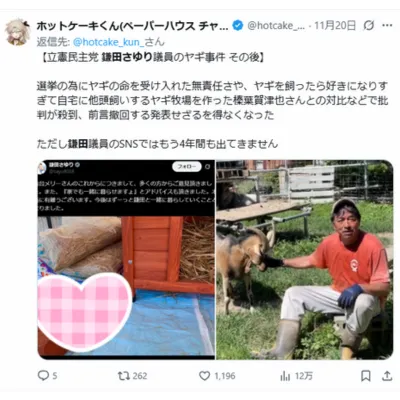Bookmark this post
This screenshot has height=400, width=400.
click(366, 376)
